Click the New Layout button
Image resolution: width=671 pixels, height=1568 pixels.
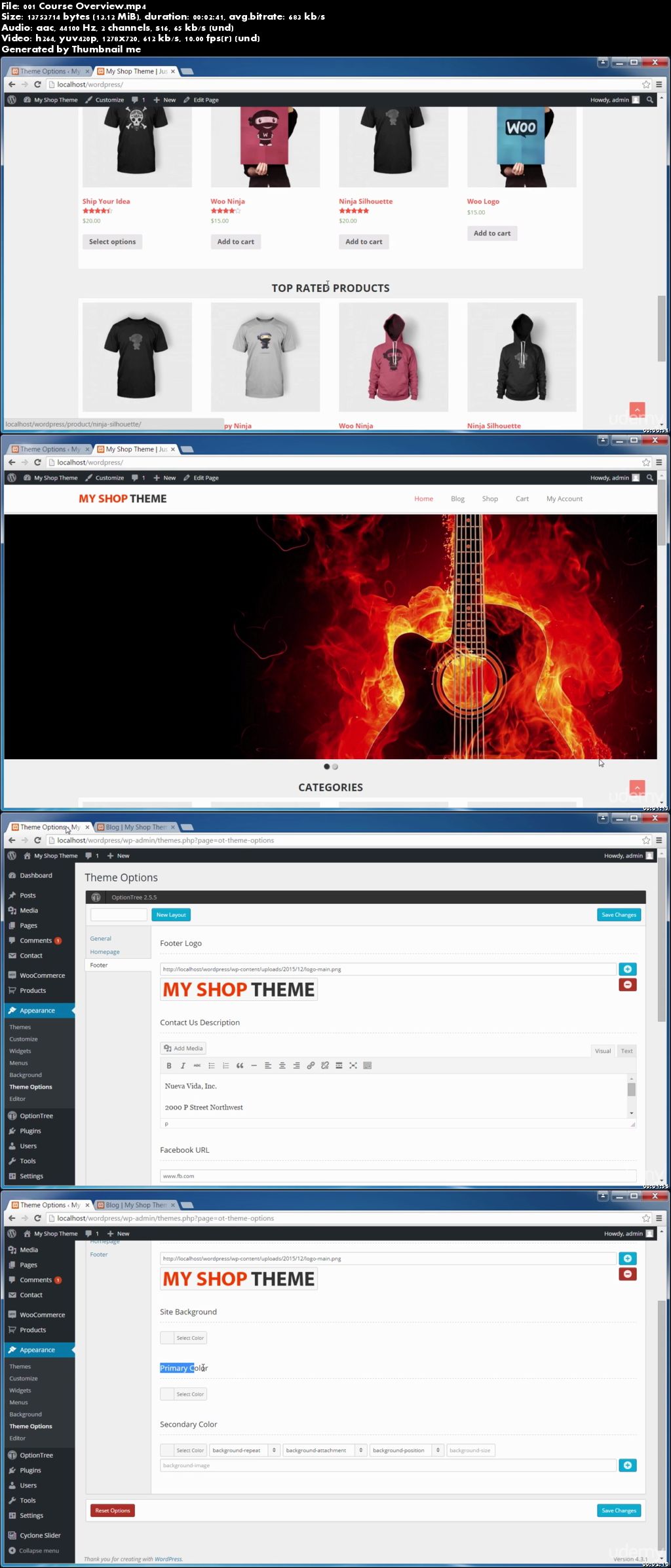[x=171, y=915]
